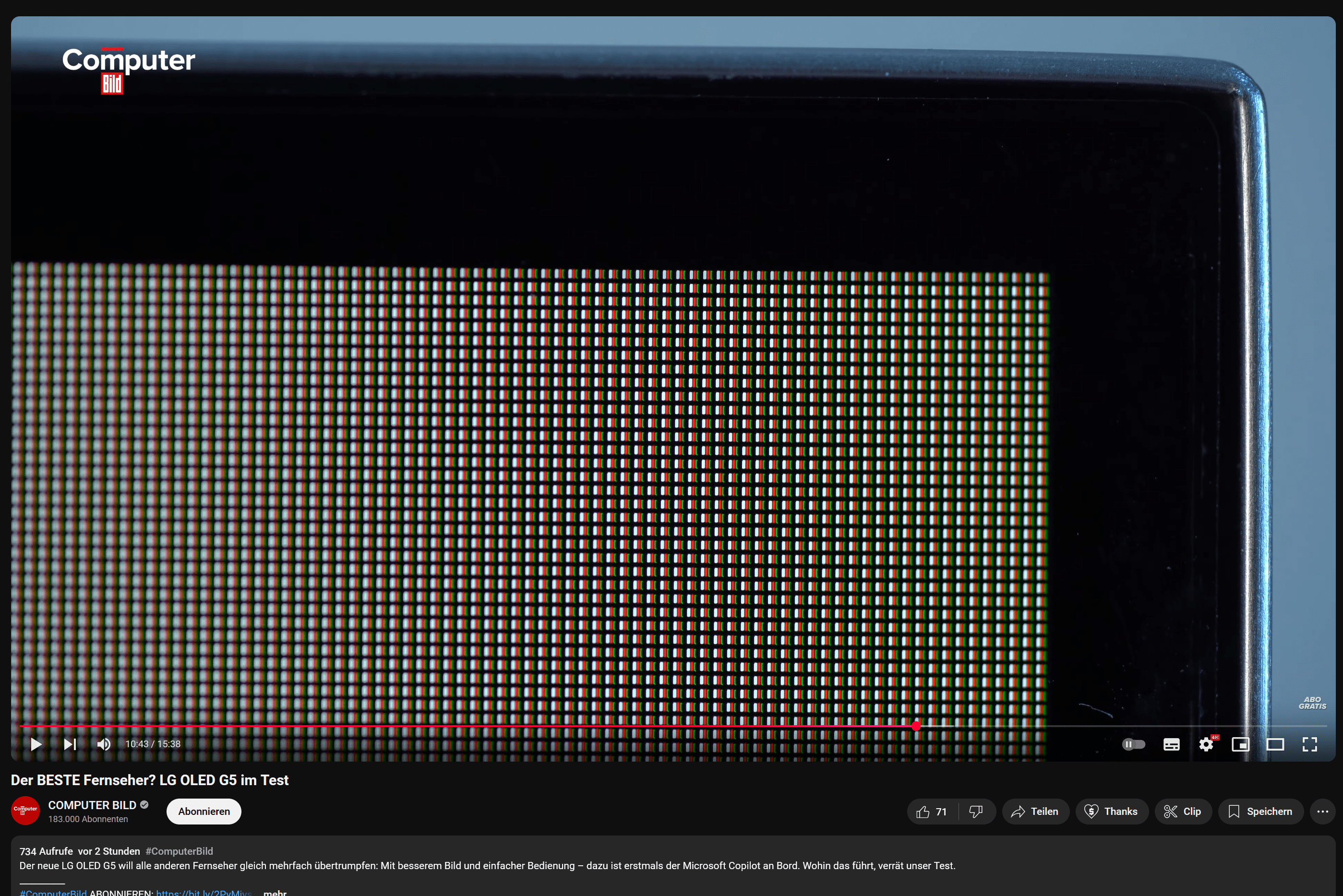Share the video via Teilen
1343x896 pixels.
click(x=1035, y=812)
